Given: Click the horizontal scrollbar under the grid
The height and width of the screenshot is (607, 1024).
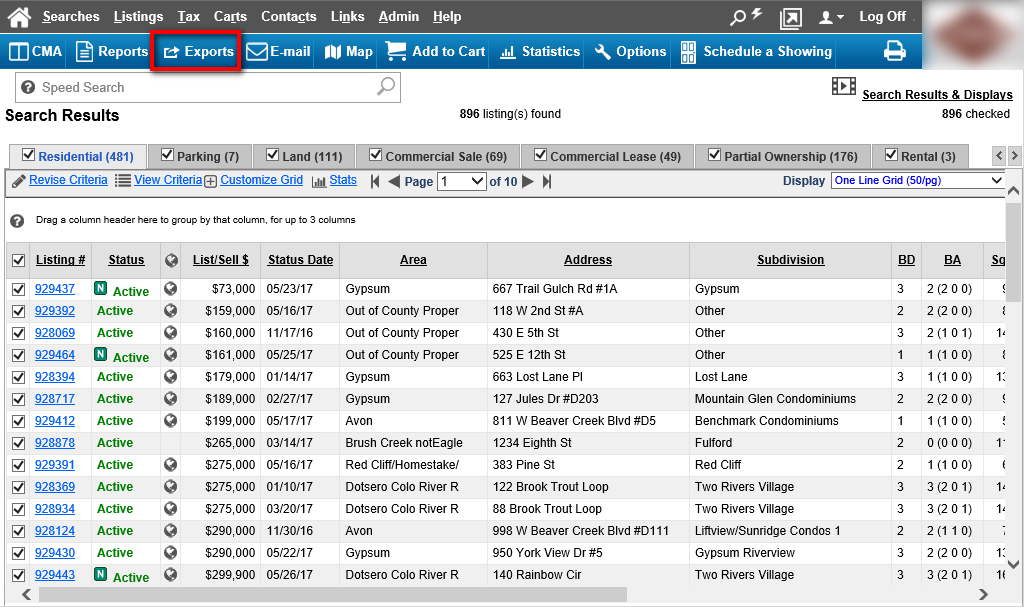Looking at the screenshot, I should (x=333, y=595).
